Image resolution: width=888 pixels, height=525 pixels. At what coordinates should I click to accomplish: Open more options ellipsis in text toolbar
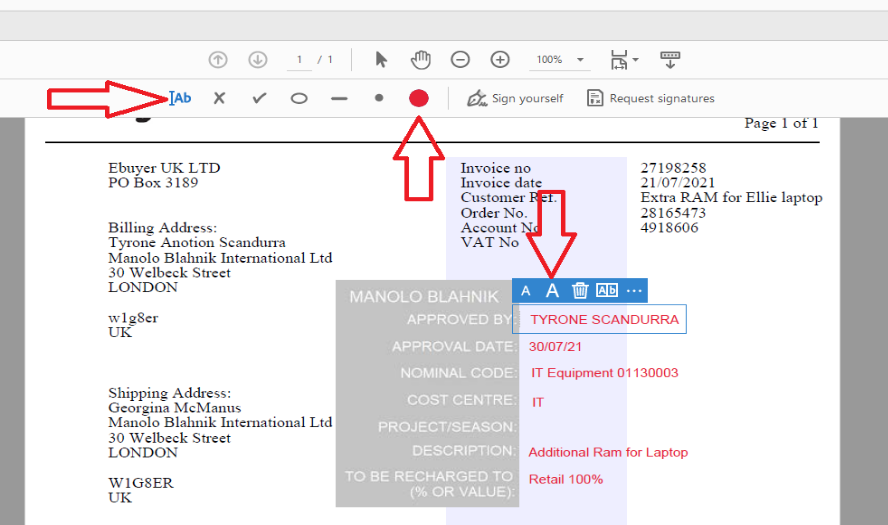[x=634, y=291]
